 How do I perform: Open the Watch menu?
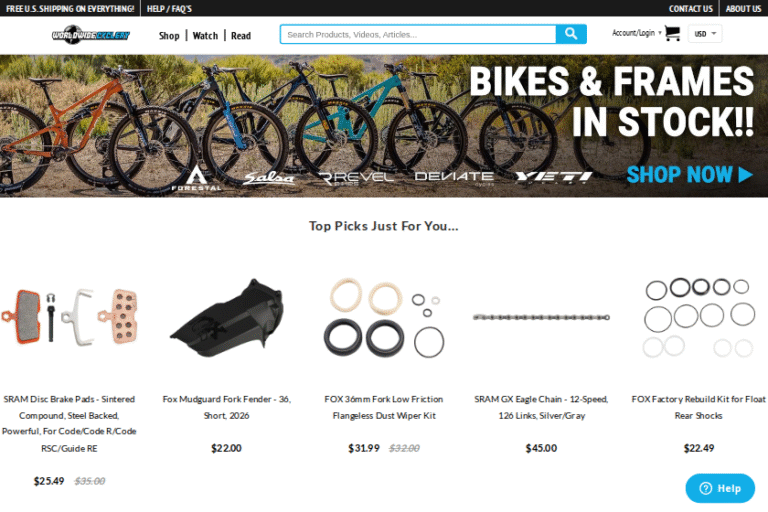(x=205, y=36)
